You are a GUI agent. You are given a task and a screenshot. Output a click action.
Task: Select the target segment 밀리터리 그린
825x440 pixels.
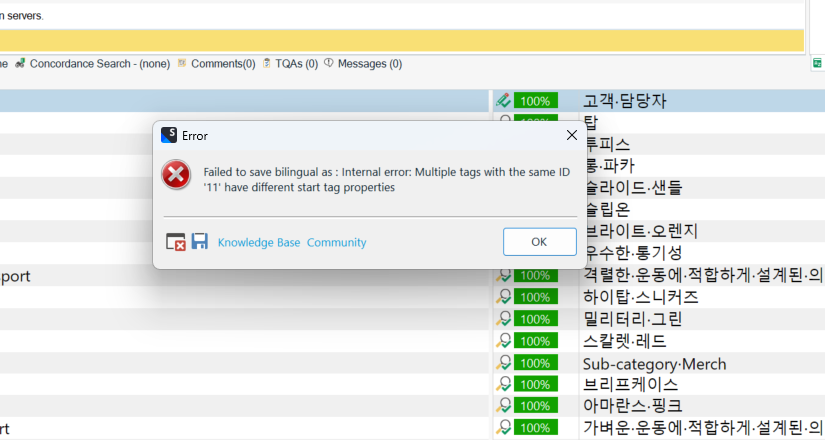(x=633, y=319)
